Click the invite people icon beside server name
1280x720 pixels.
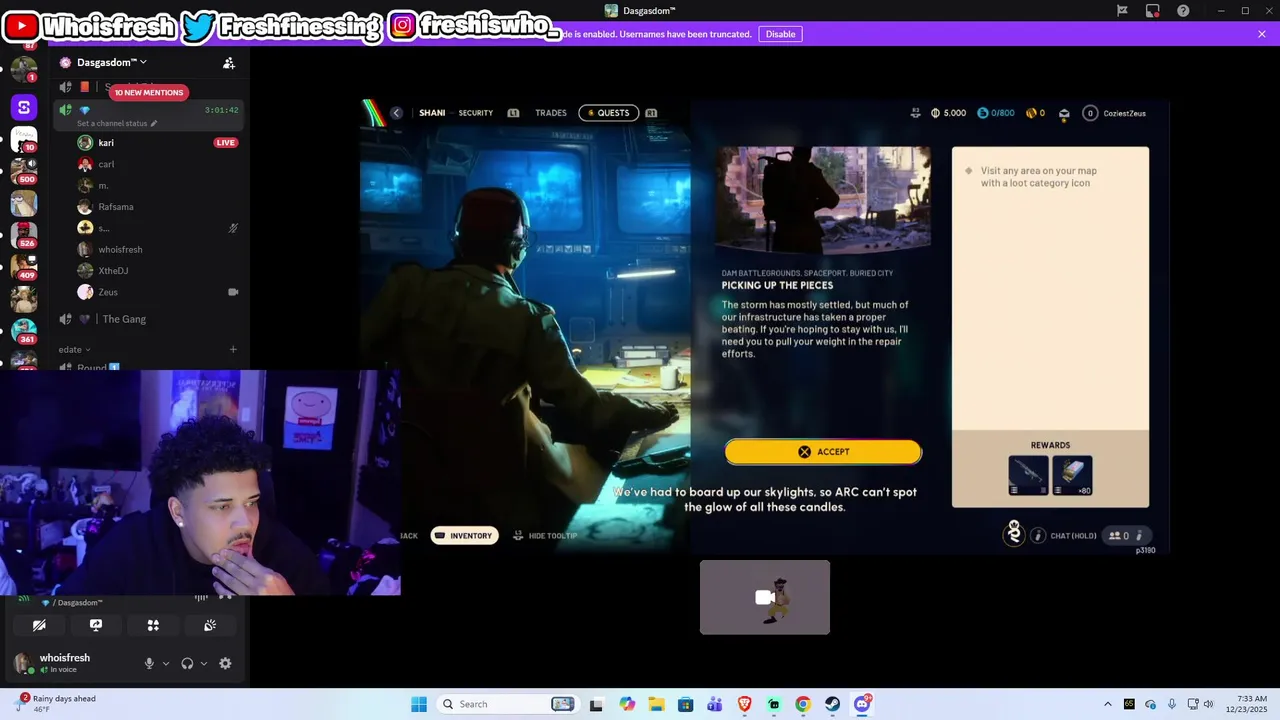tap(229, 63)
